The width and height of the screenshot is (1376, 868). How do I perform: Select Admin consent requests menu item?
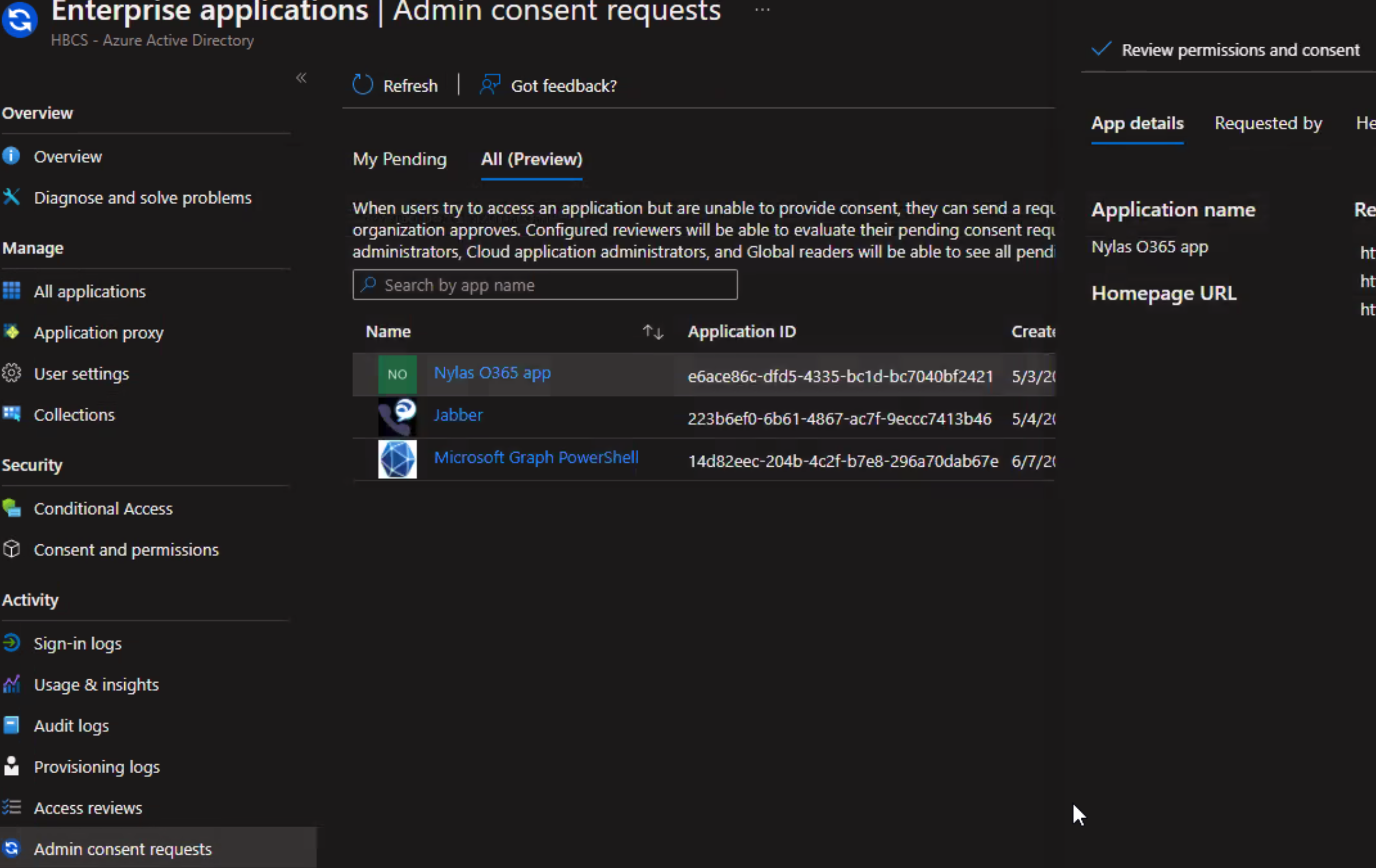(x=158, y=849)
